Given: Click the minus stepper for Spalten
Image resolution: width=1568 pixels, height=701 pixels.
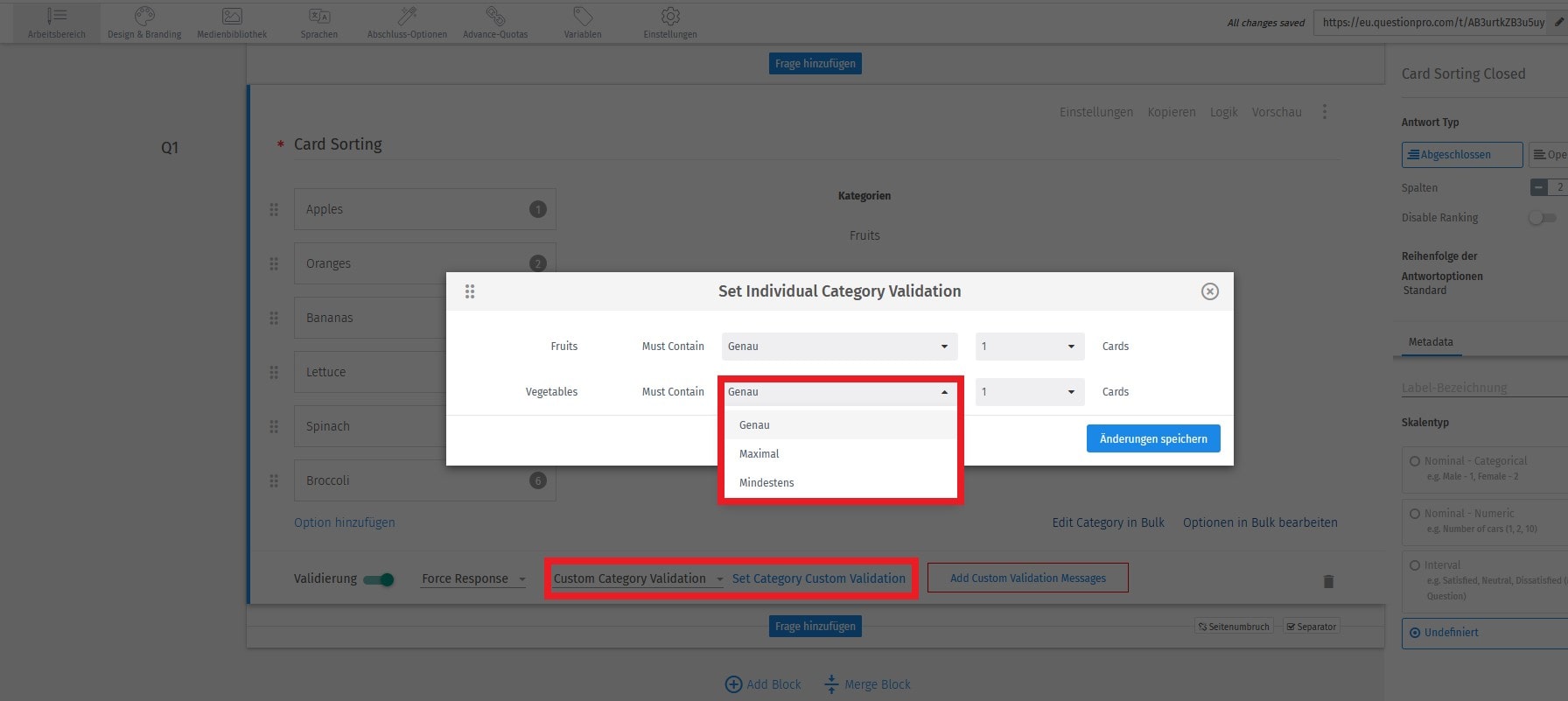Looking at the screenshot, I should pyautogui.click(x=1539, y=187).
